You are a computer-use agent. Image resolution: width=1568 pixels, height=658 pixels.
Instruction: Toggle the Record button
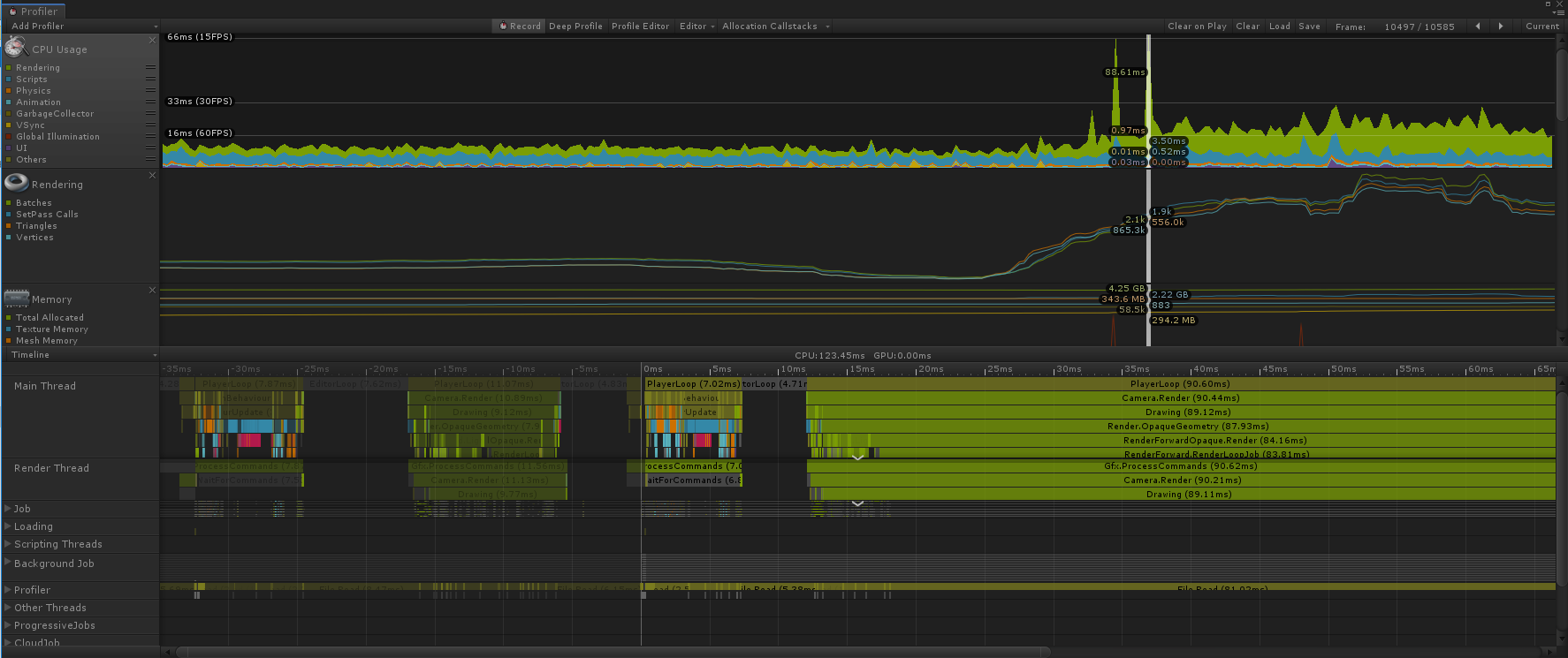pos(519,26)
